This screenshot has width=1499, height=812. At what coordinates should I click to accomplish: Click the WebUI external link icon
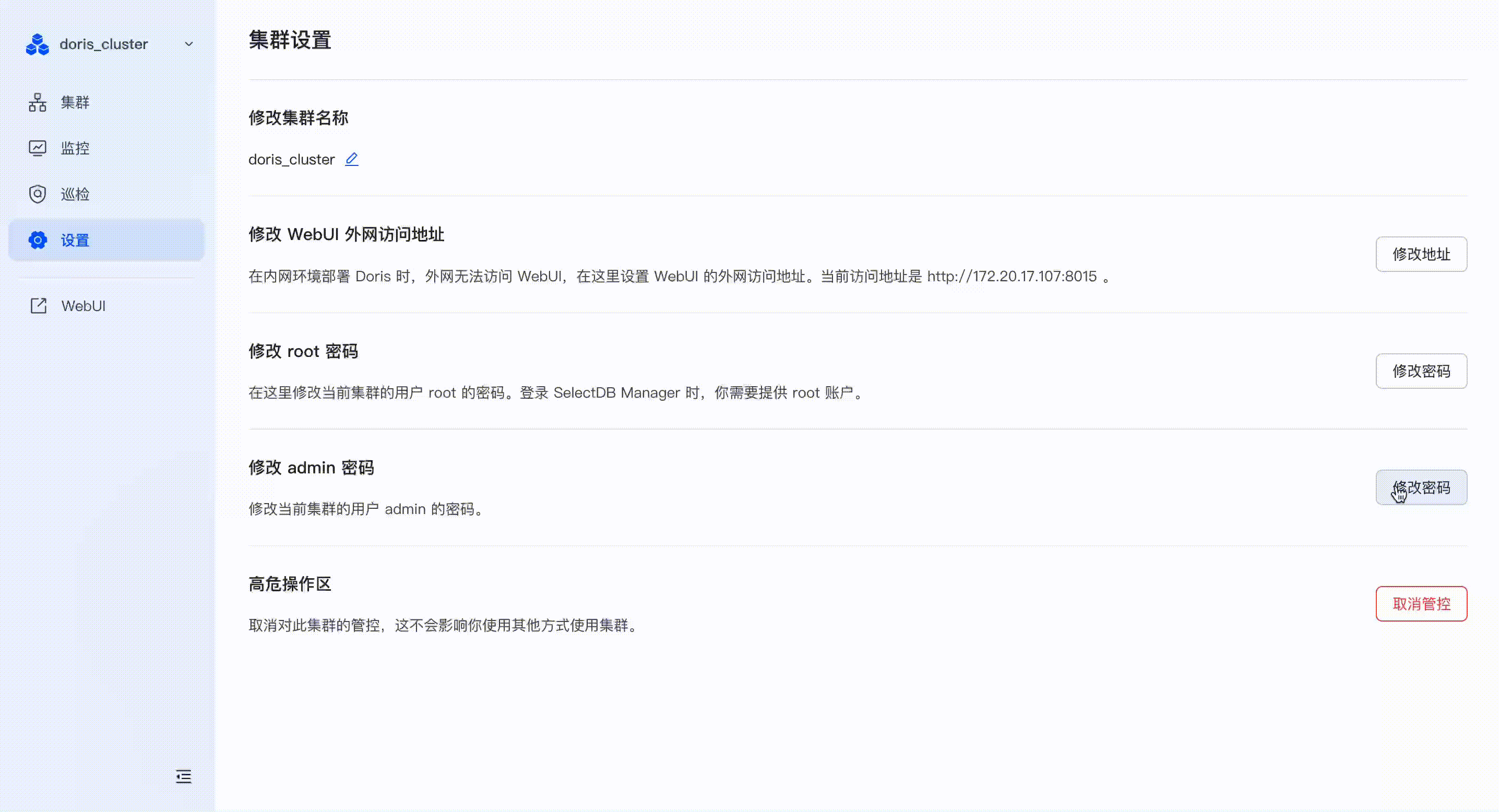(37, 305)
